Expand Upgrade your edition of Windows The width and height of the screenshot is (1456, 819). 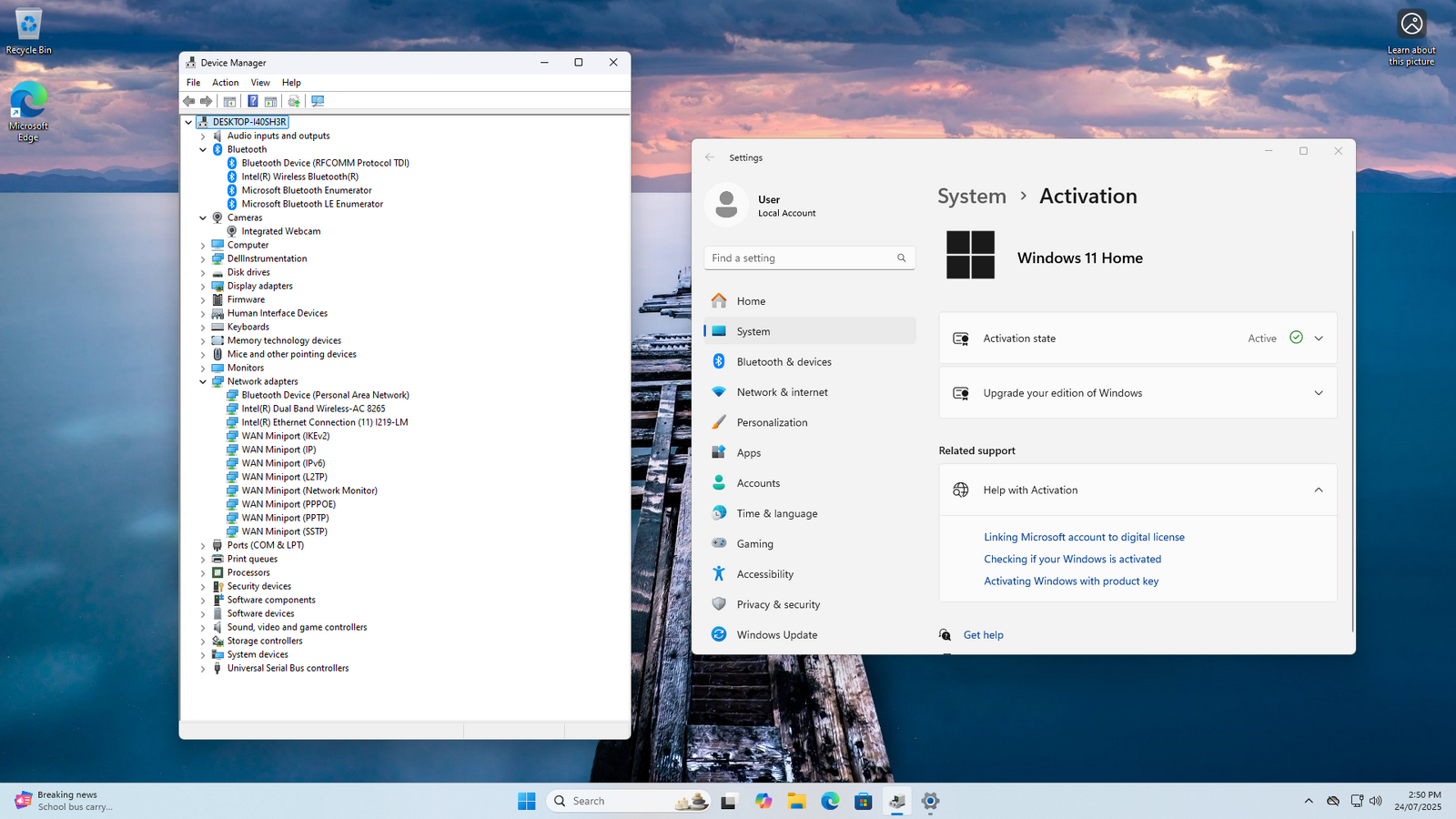pos(1319,393)
